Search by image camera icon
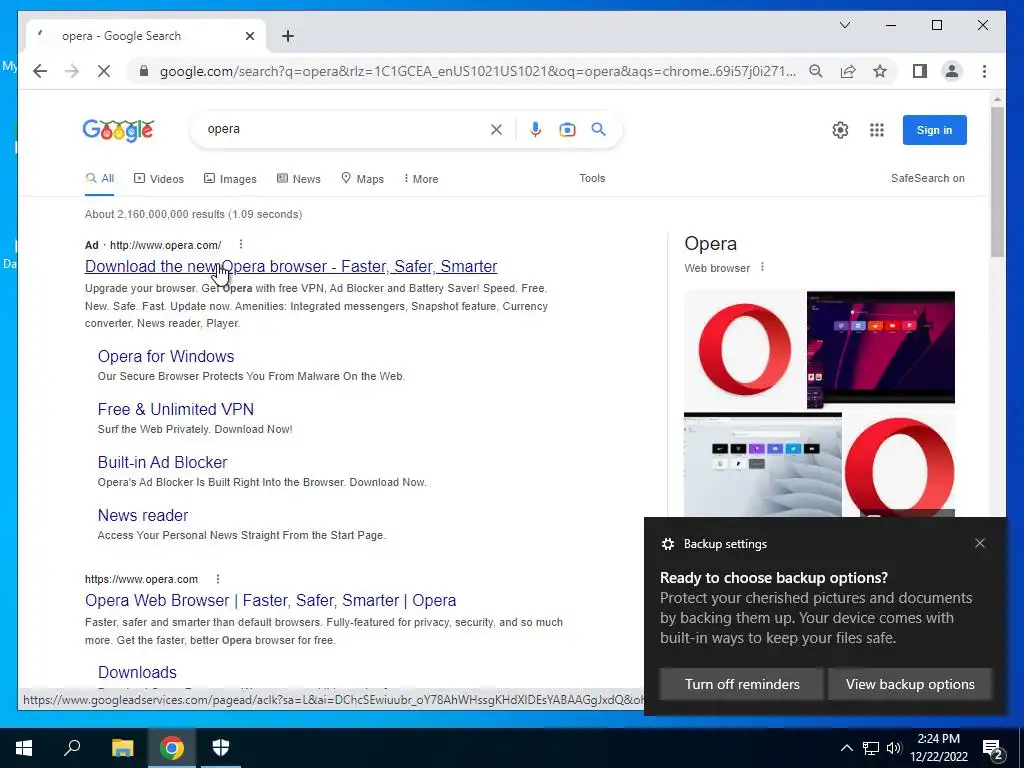Viewport: 1024px width, 768px height. click(567, 129)
